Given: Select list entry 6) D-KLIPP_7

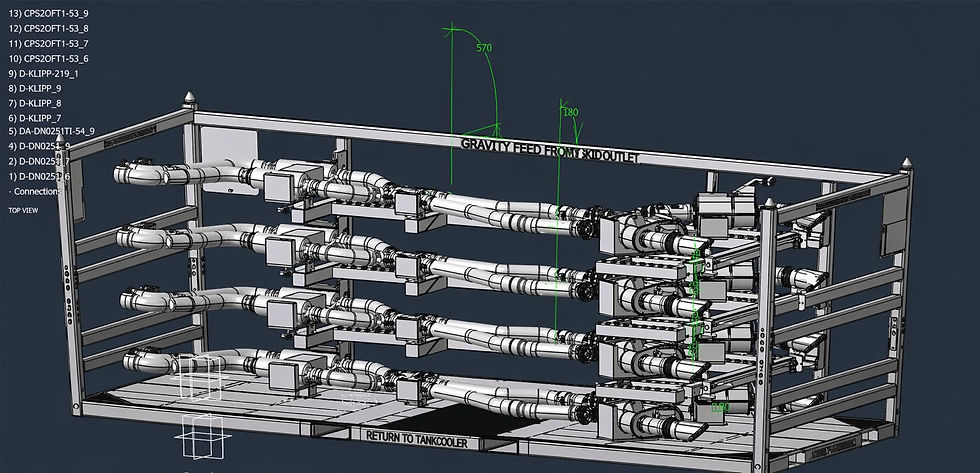Looking at the screenshot, I should pos(35,118).
